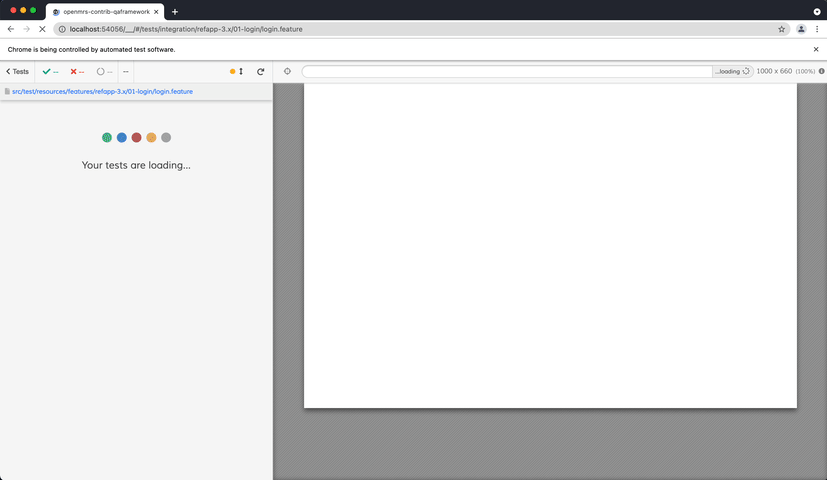
Task: Stop page loading with the X button
Action: point(42,29)
